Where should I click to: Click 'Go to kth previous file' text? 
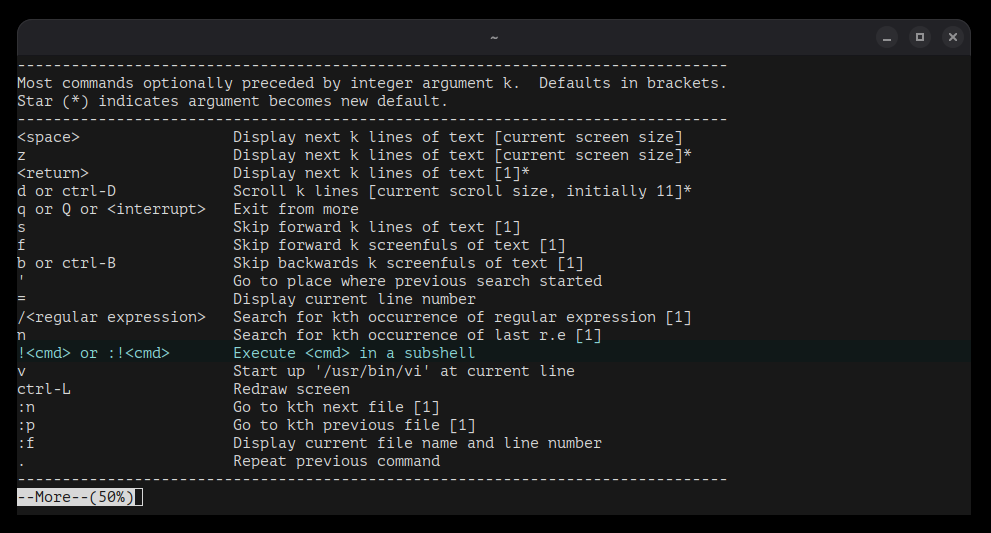(x=354, y=425)
